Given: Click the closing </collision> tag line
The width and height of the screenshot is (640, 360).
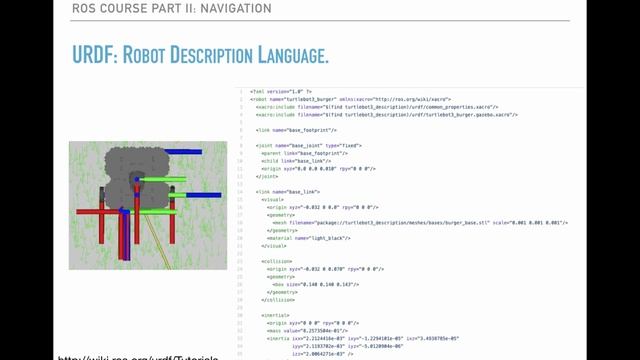Looking at the screenshot, I should click(278, 300).
